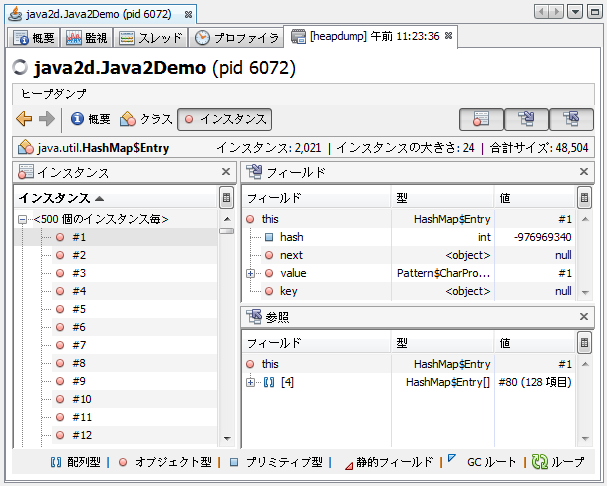Image resolution: width=607 pixels, height=486 pixels.
Task: Click the back navigation arrow icon
Action: point(24,119)
